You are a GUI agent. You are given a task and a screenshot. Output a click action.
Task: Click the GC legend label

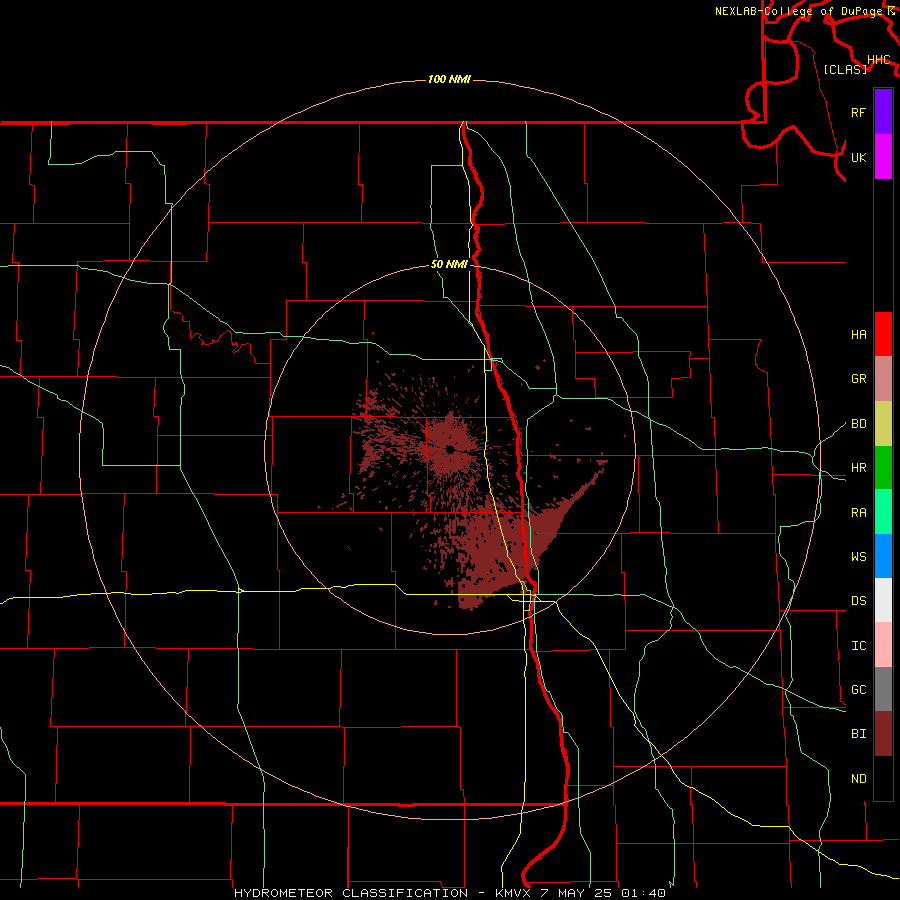(859, 690)
